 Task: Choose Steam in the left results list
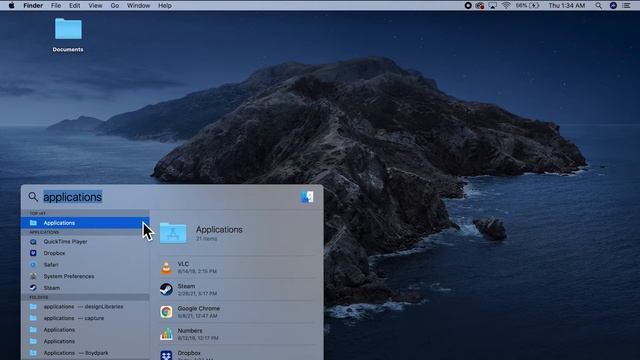click(85, 288)
